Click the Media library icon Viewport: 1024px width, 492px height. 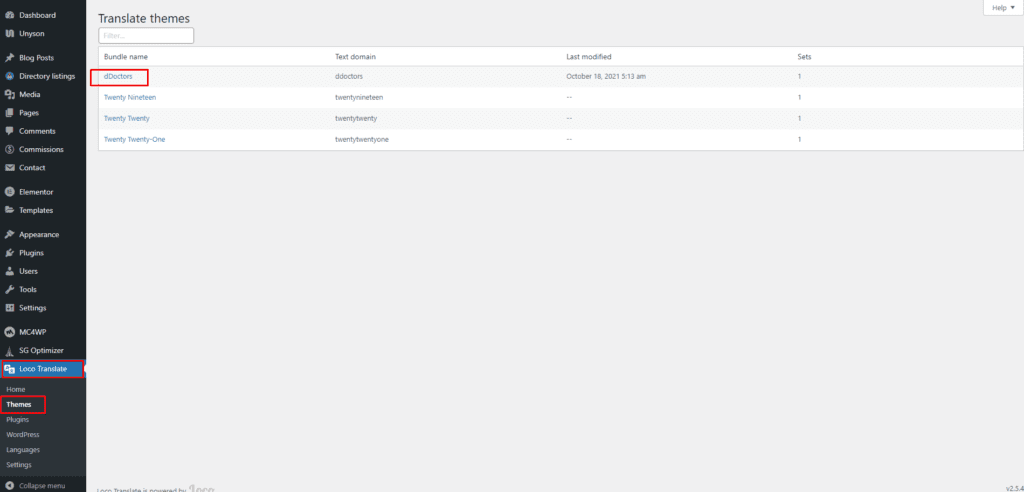point(9,94)
